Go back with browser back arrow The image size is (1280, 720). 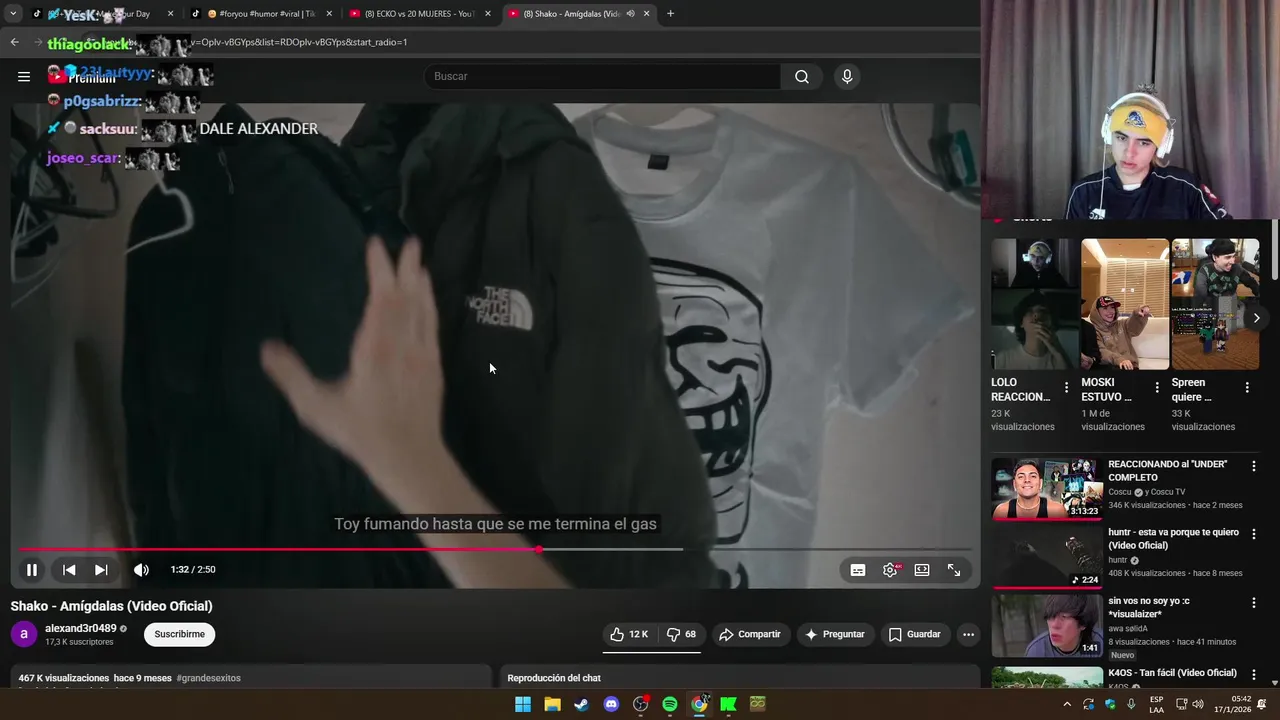click(x=14, y=42)
